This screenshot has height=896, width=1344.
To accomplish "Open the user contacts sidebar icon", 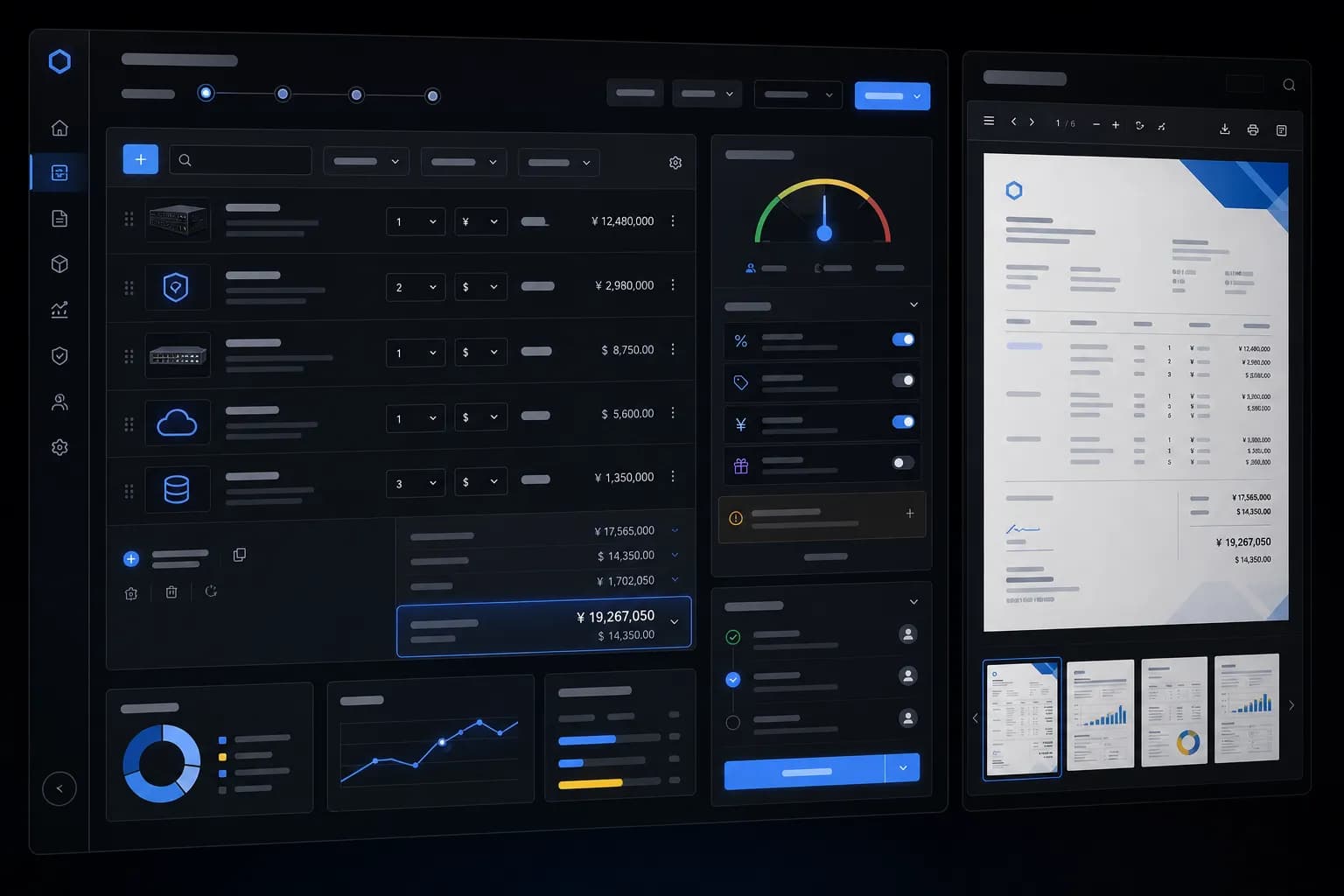I will 59,402.
